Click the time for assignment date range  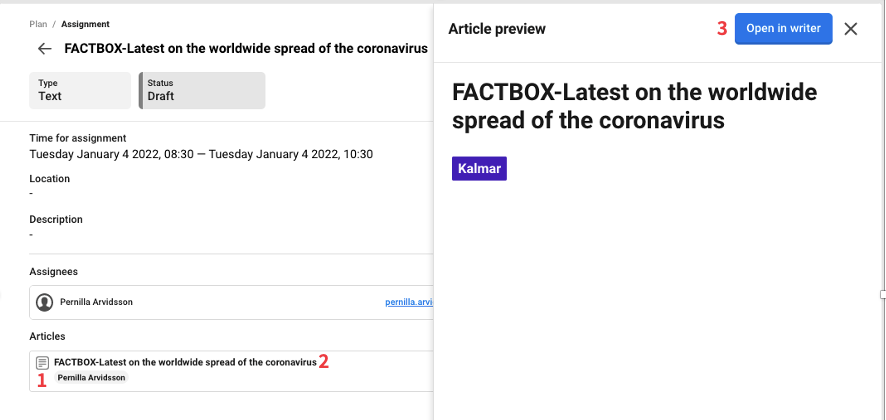pyautogui.click(x=201, y=154)
